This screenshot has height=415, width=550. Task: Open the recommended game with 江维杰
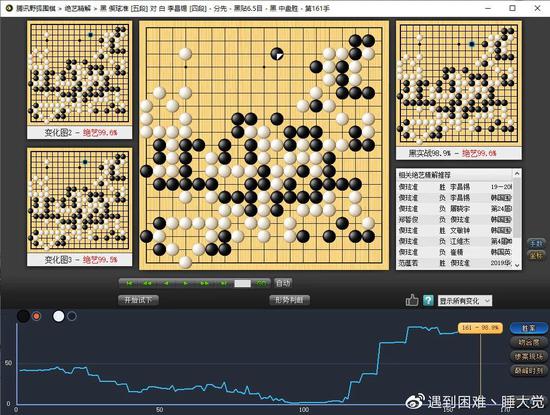tap(455, 241)
